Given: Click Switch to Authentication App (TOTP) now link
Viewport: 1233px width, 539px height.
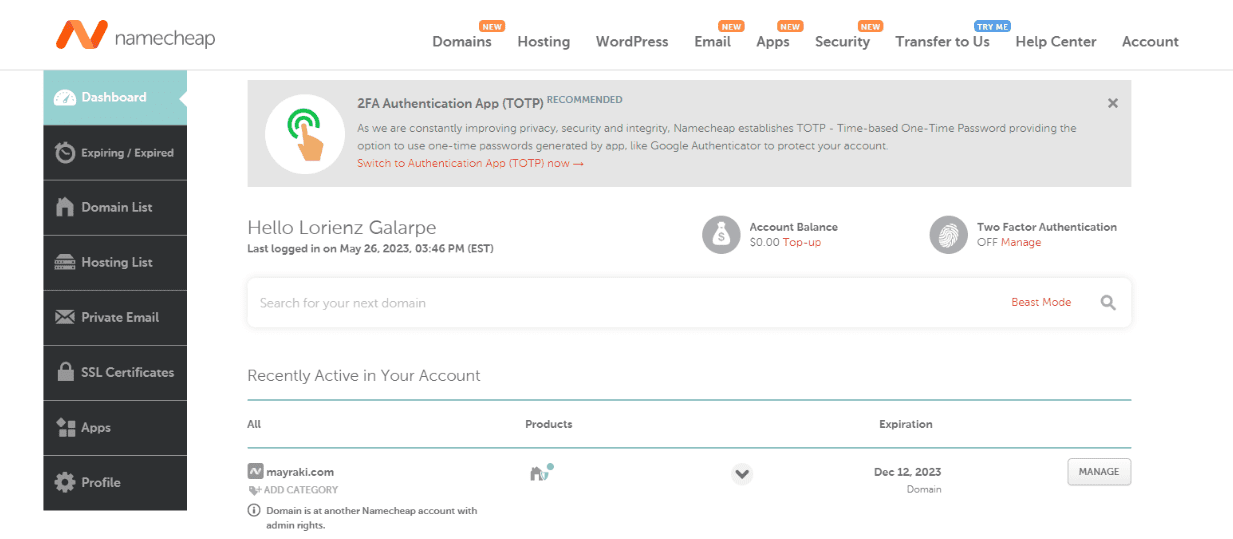Looking at the screenshot, I should tap(470, 163).
